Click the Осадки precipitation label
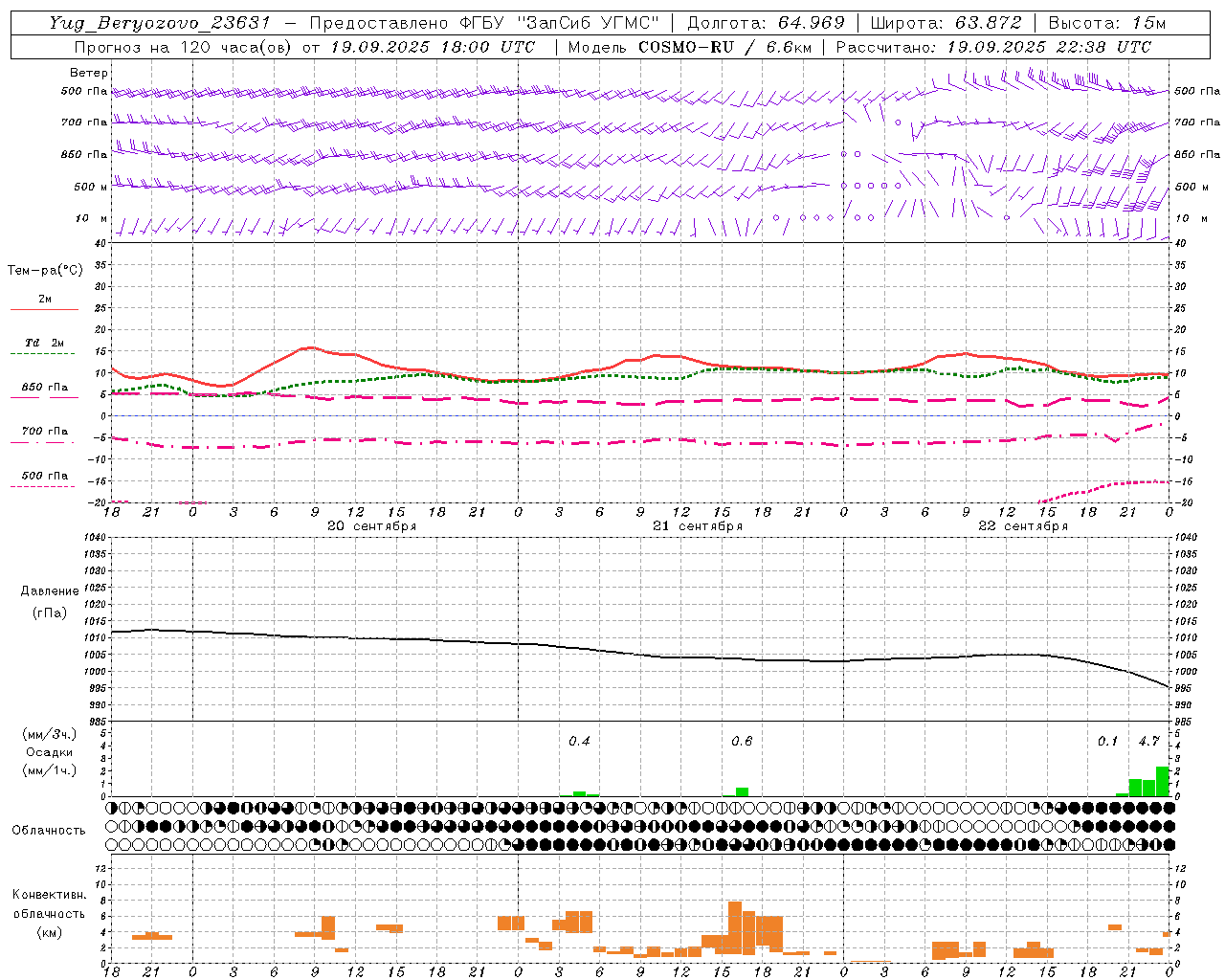This screenshot has height=980, width=1225. [50, 752]
